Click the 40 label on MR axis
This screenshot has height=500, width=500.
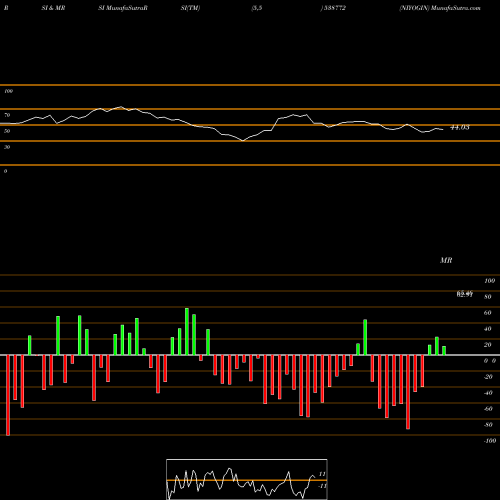coord(488,329)
